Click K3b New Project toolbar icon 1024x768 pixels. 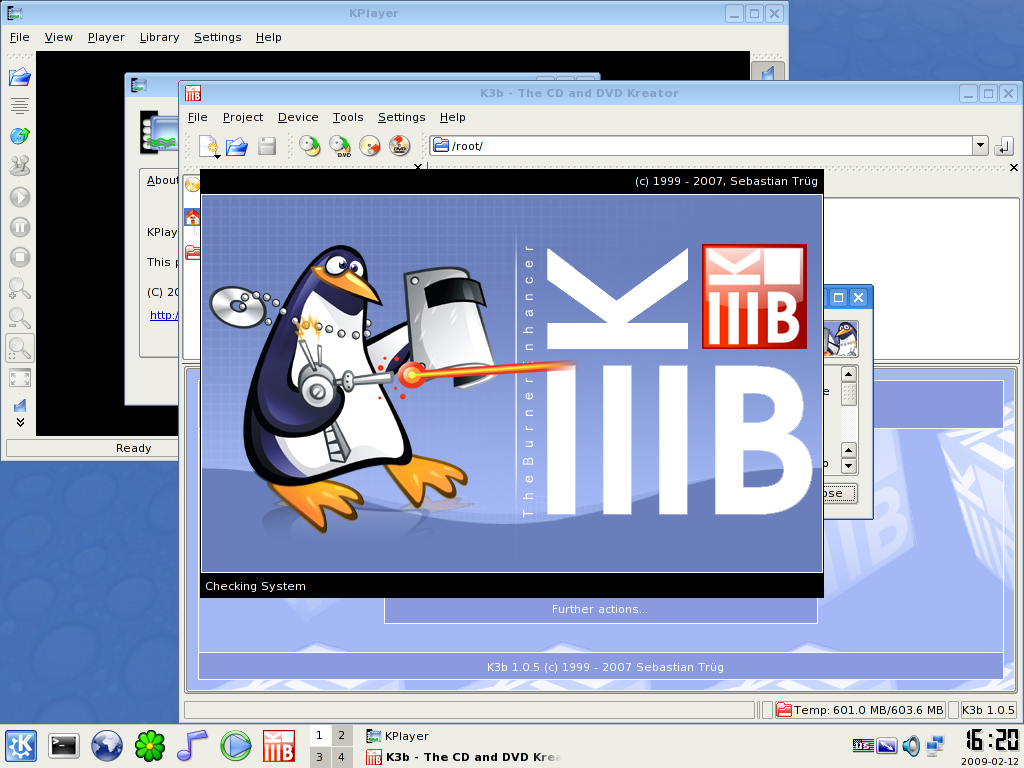[x=209, y=146]
